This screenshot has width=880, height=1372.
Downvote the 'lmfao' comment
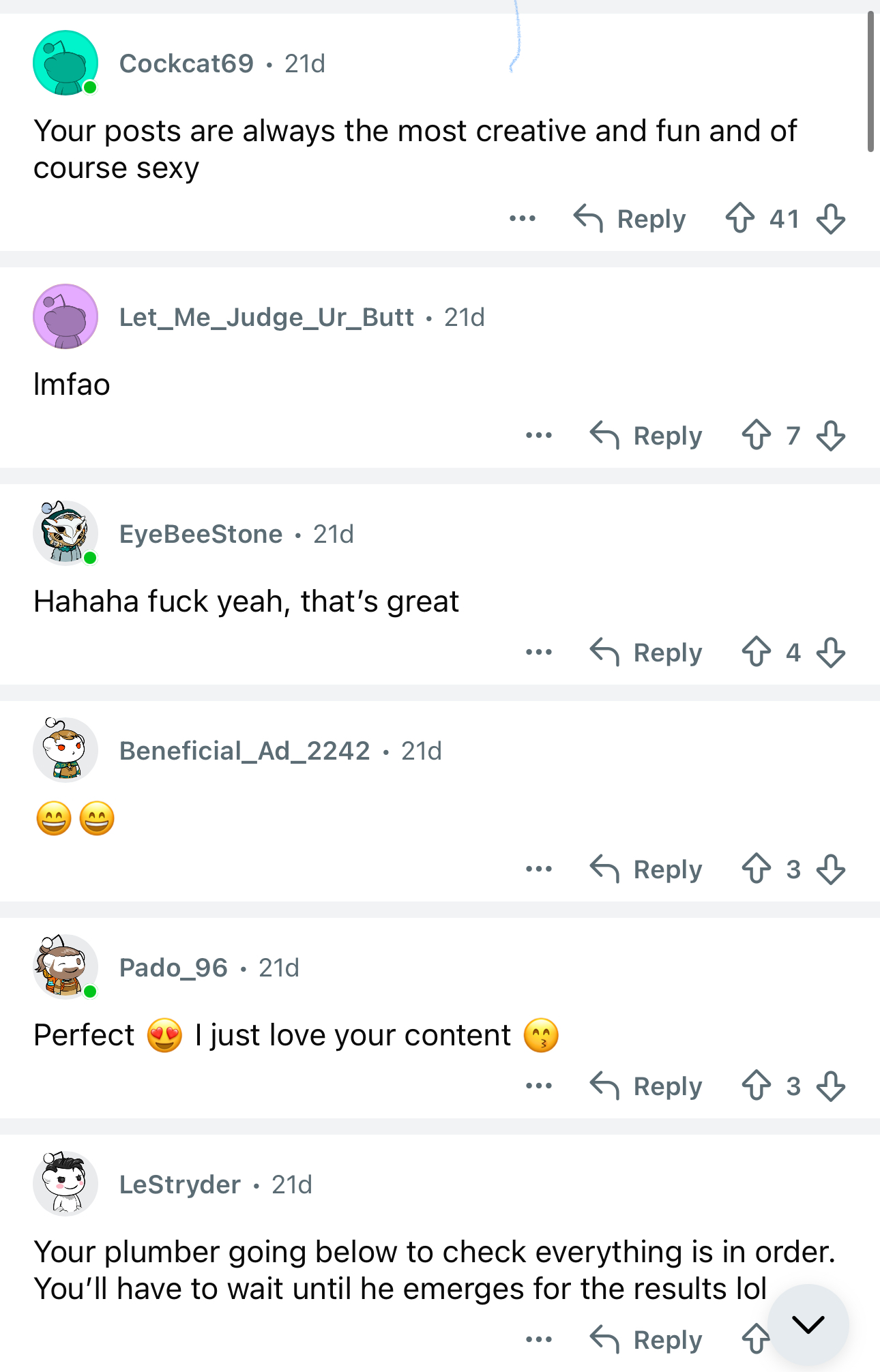click(830, 435)
